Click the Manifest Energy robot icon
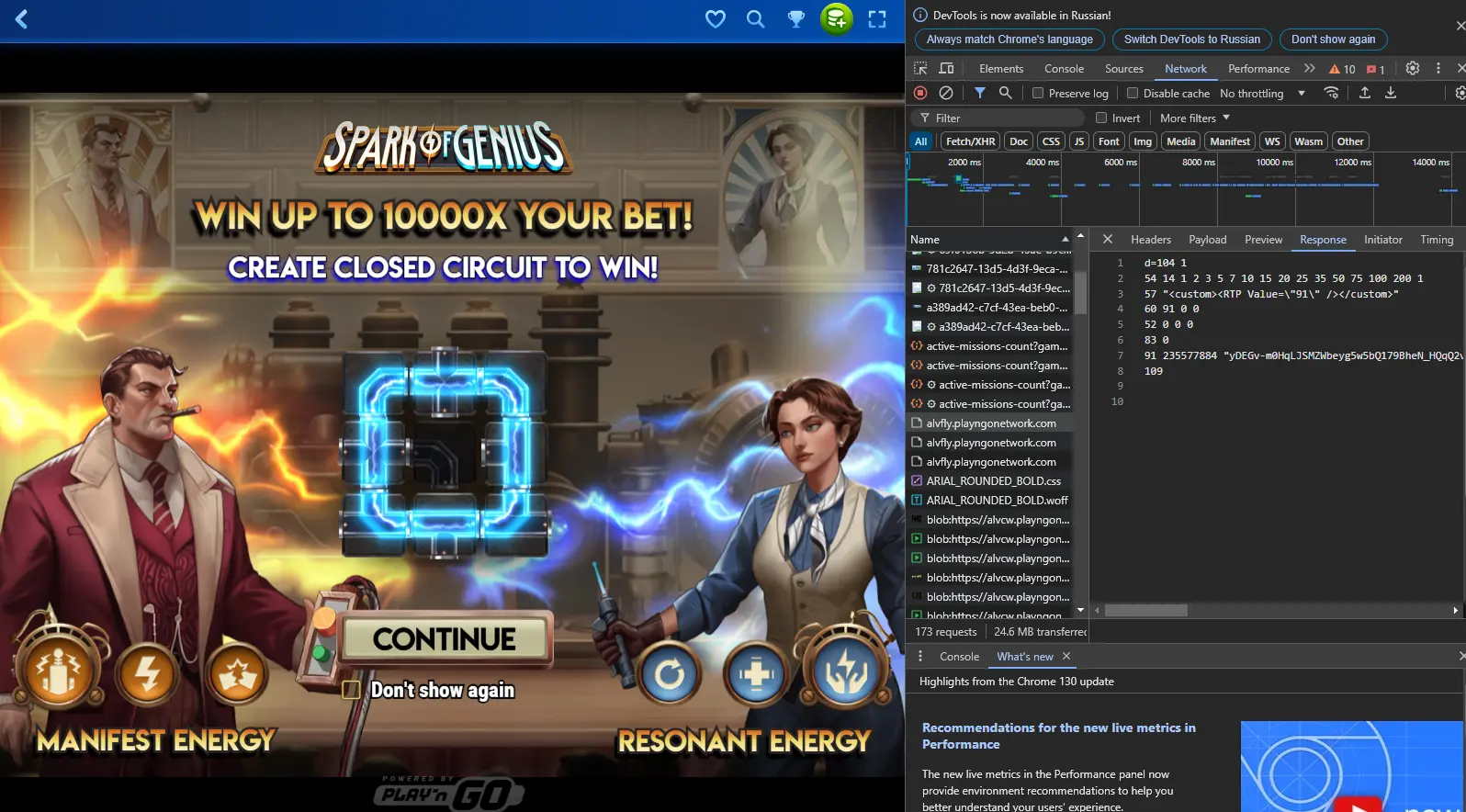Image resolution: width=1466 pixels, height=812 pixels. (x=59, y=672)
